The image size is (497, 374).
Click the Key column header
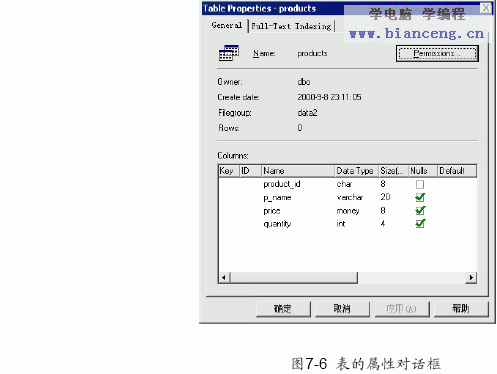click(x=229, y=171)
